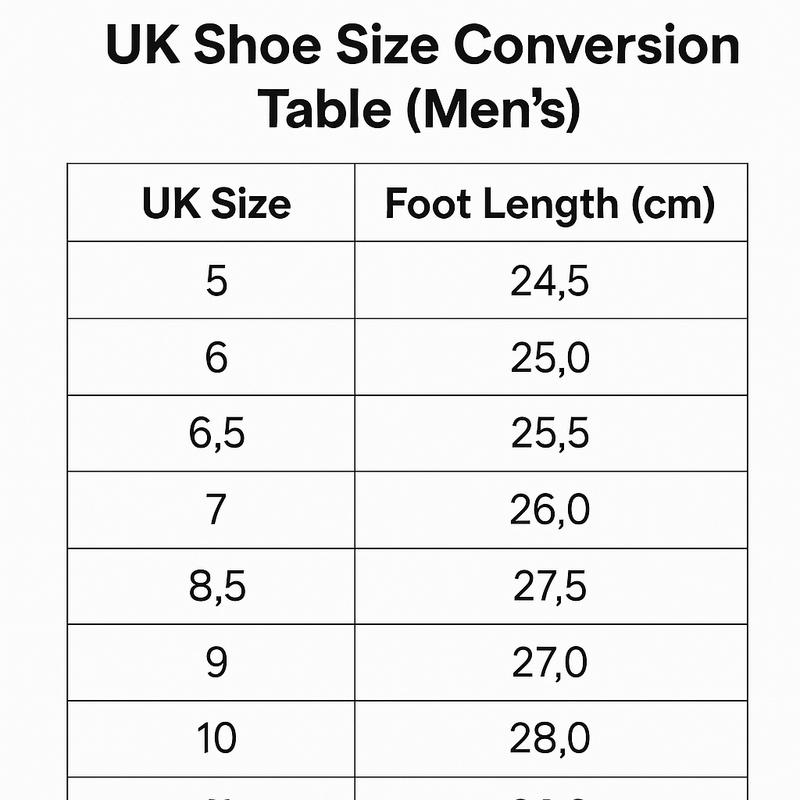Screen dimensions: 800x800
Task: Click the 24,5 foot length cell
Action: (x=551, y=280)
